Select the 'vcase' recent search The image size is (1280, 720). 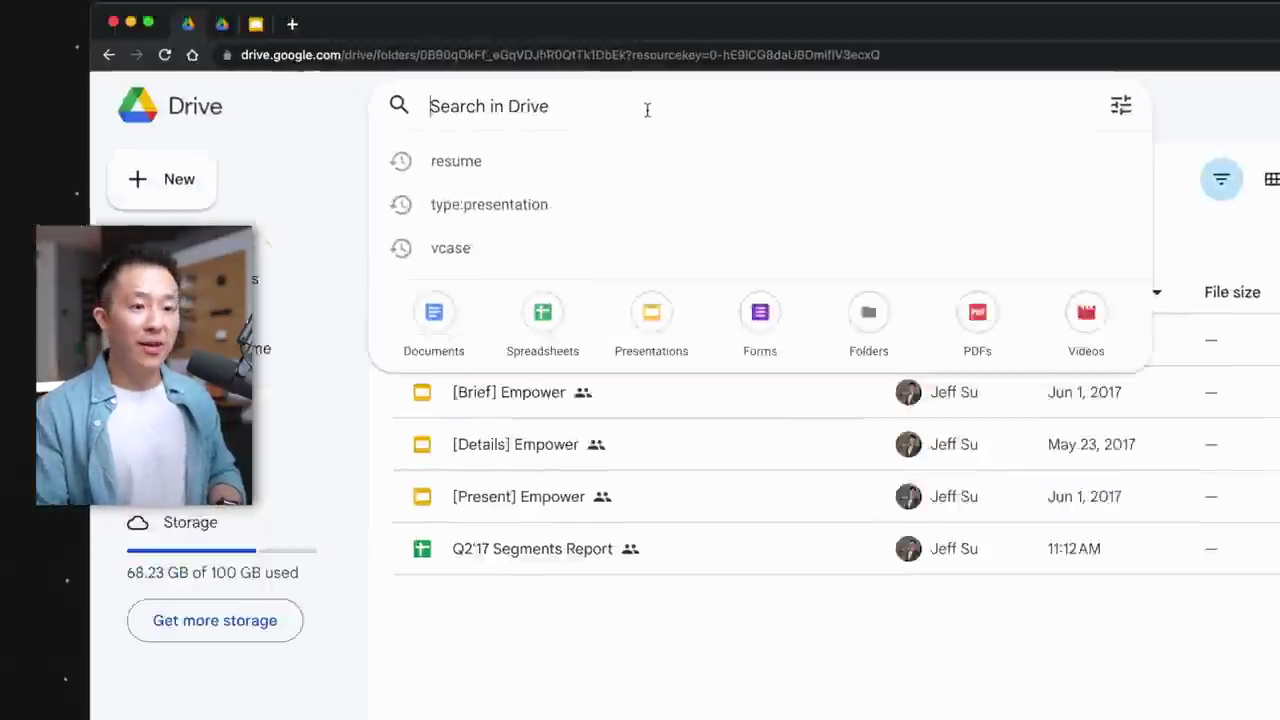pyautogui.click(x=450, y=248)
